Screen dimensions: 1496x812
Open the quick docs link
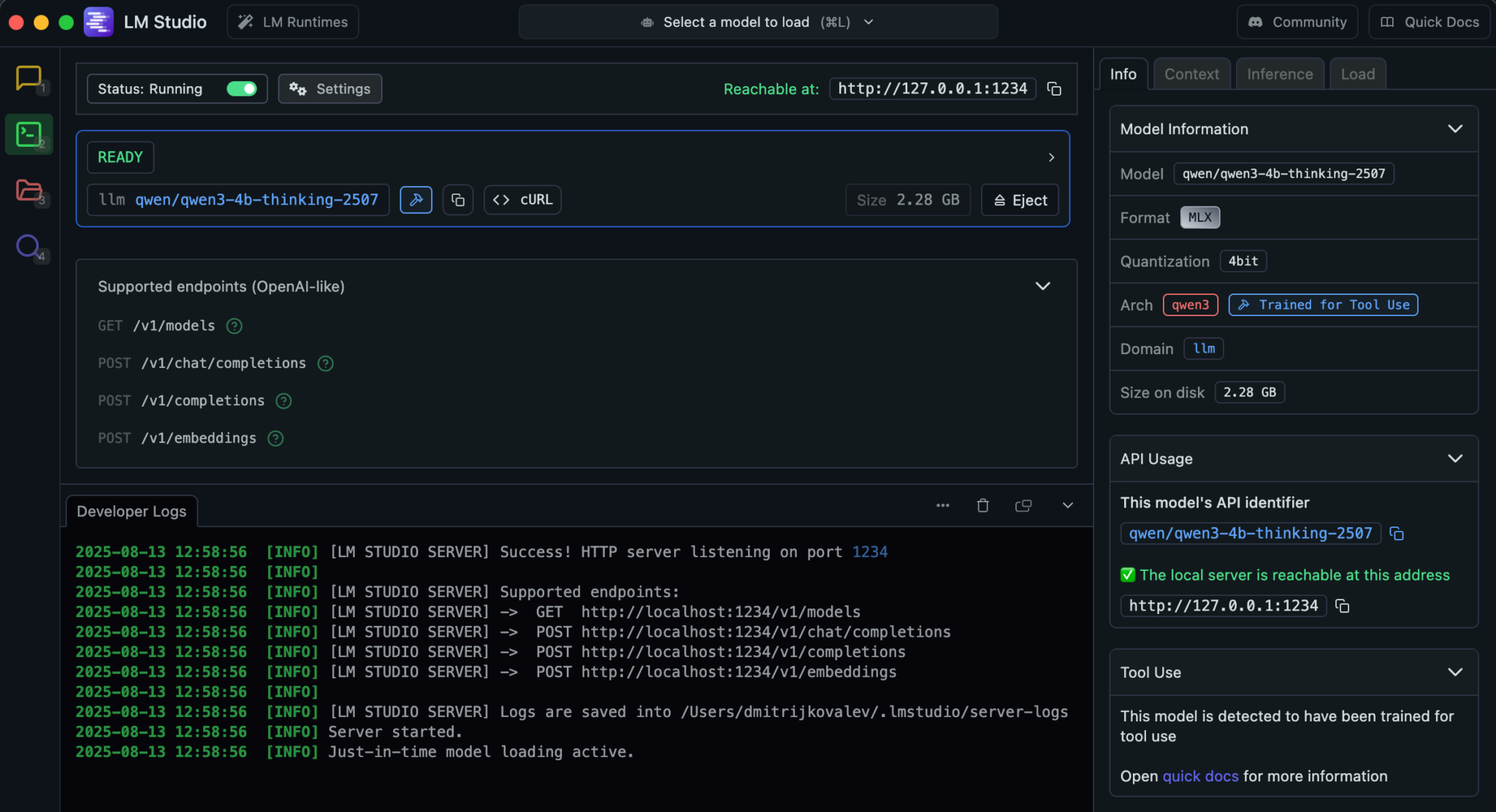pyautogui.click(x=1200, y=776)
